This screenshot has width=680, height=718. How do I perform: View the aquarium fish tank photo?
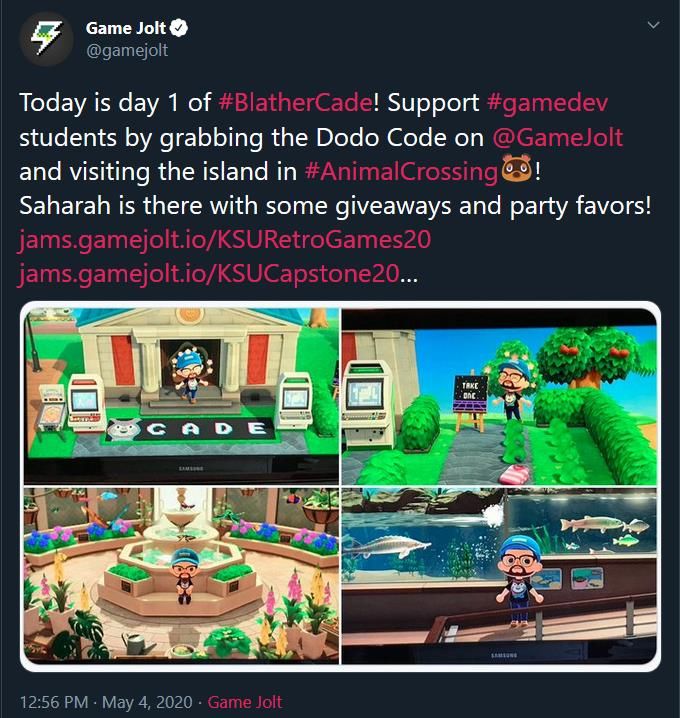click(x=499, y=576)
